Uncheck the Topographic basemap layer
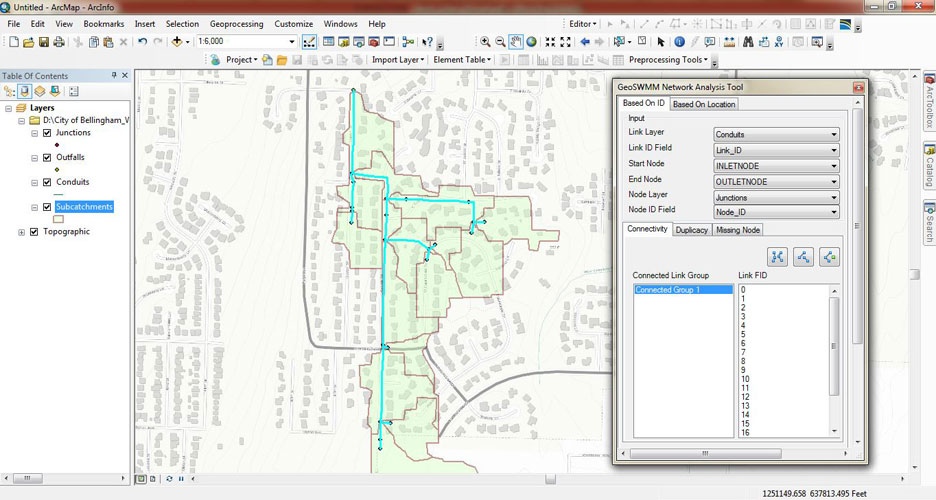This screenshot has height=500, width=936. tap(34, 232)
